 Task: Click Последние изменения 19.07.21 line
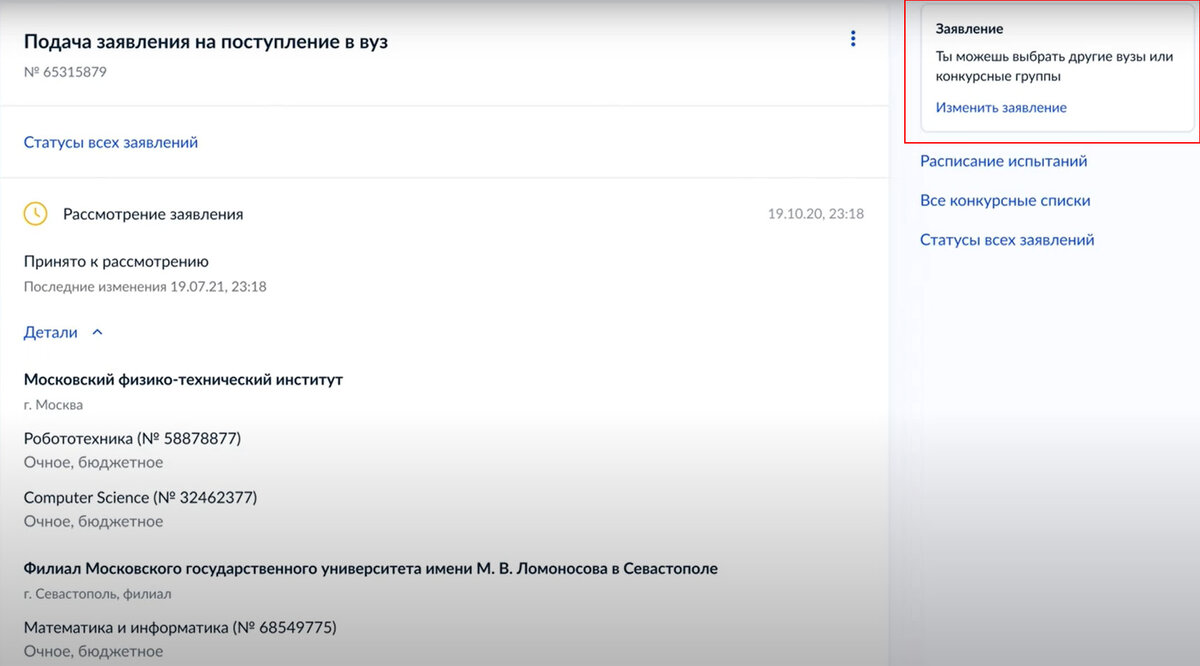point(145,287)
